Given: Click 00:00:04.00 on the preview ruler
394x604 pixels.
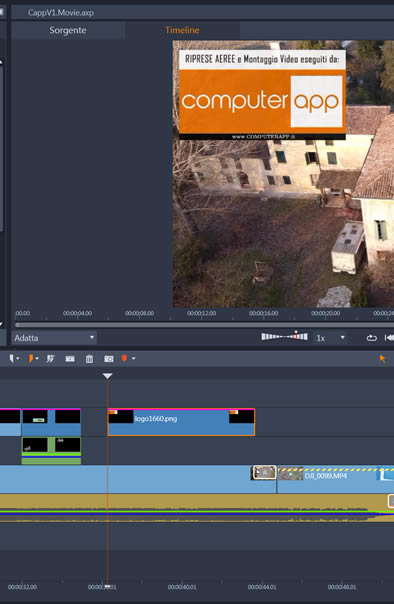Looking at the screenshot, I should (77, 313).
